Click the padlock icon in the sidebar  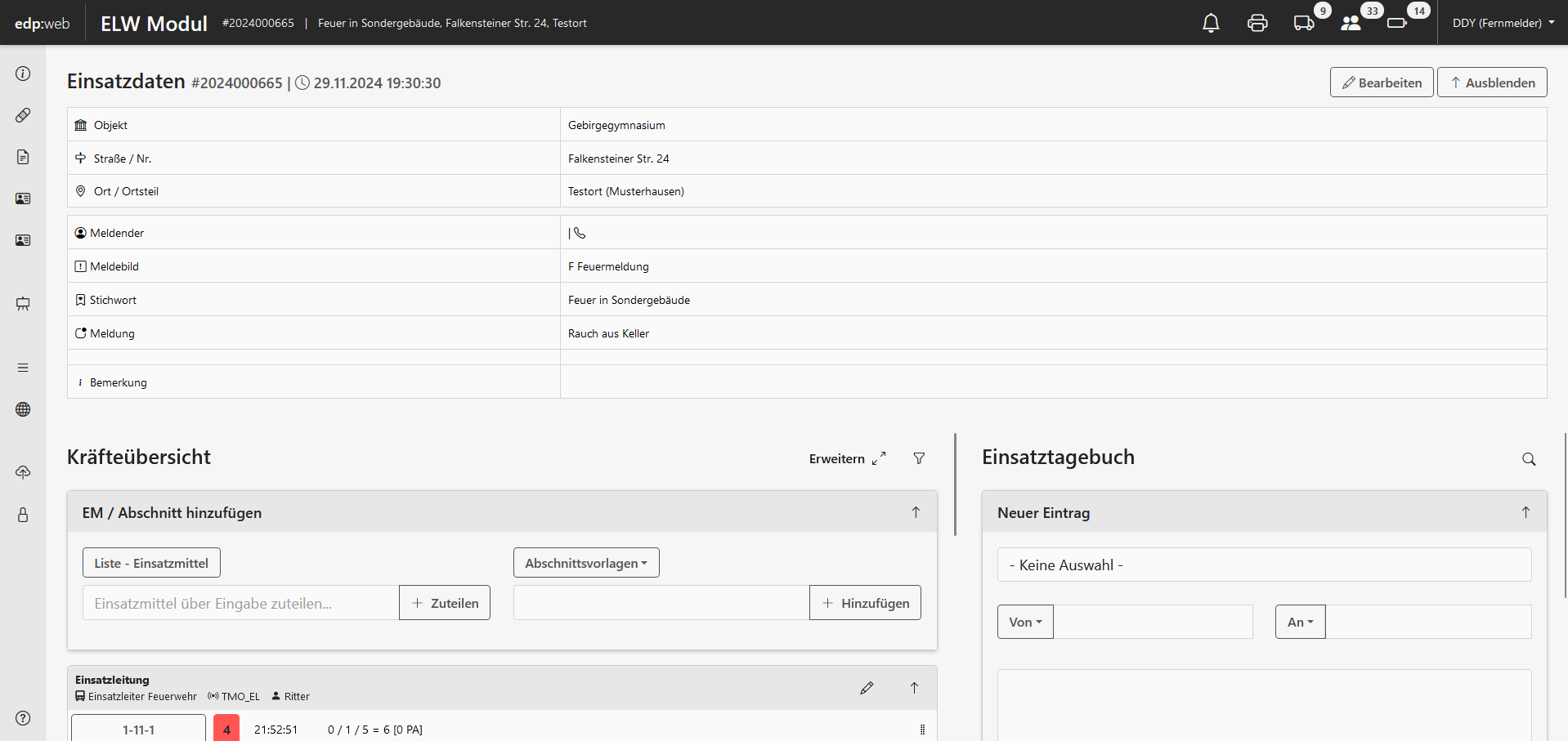click(x=23, y=515)
